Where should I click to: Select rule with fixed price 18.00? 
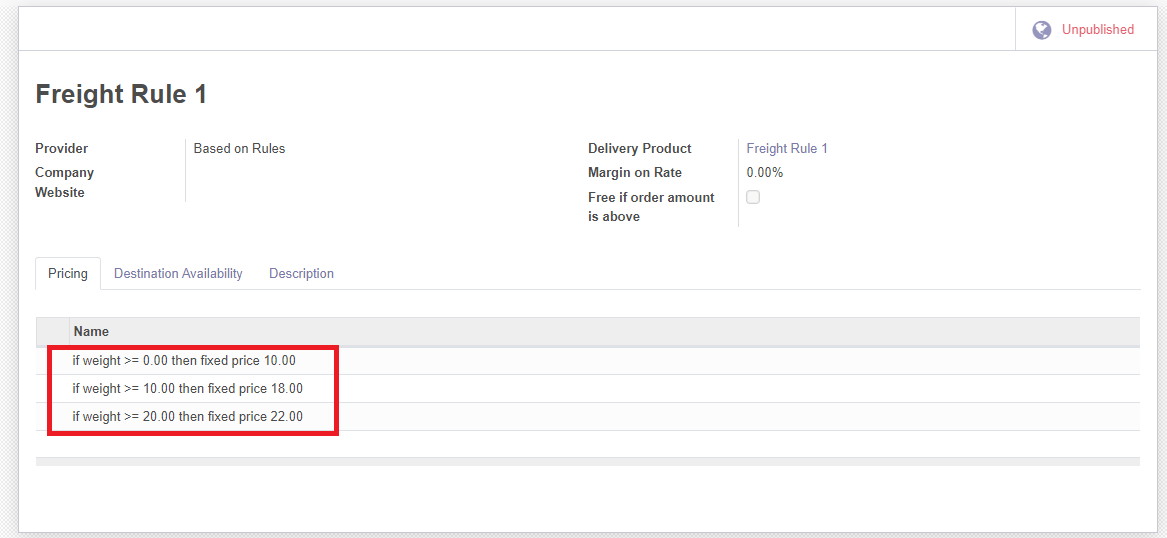[x=187, y=388]
